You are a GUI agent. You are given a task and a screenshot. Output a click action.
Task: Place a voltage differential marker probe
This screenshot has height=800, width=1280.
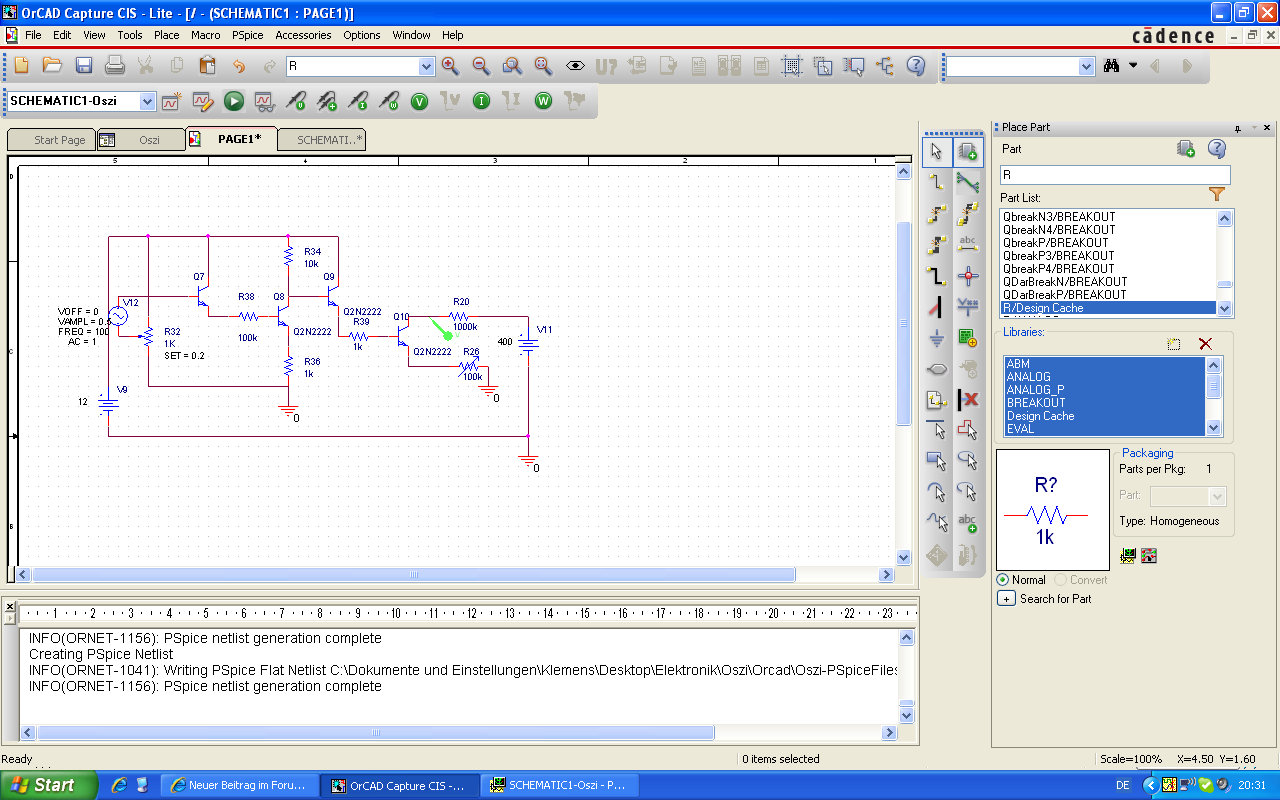pyautogui.click(x=327, y=101)
